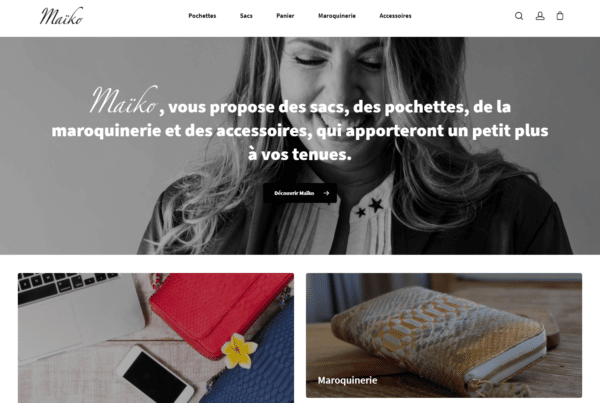Screen dimensions: 600x403
Task: Click the user account icon
Action: (x=540, y=16)
